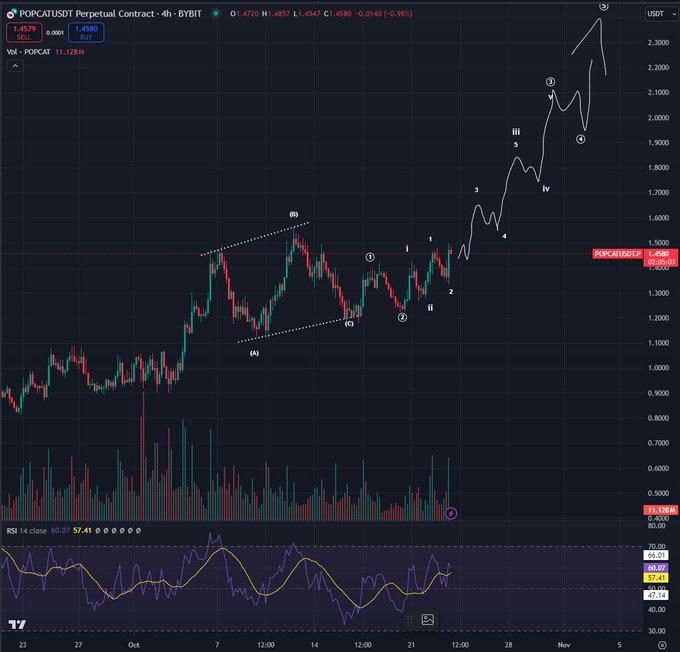680x652 pixels.
Task: Click the red 11.128M volume label
Action: (x=656, y=510)
